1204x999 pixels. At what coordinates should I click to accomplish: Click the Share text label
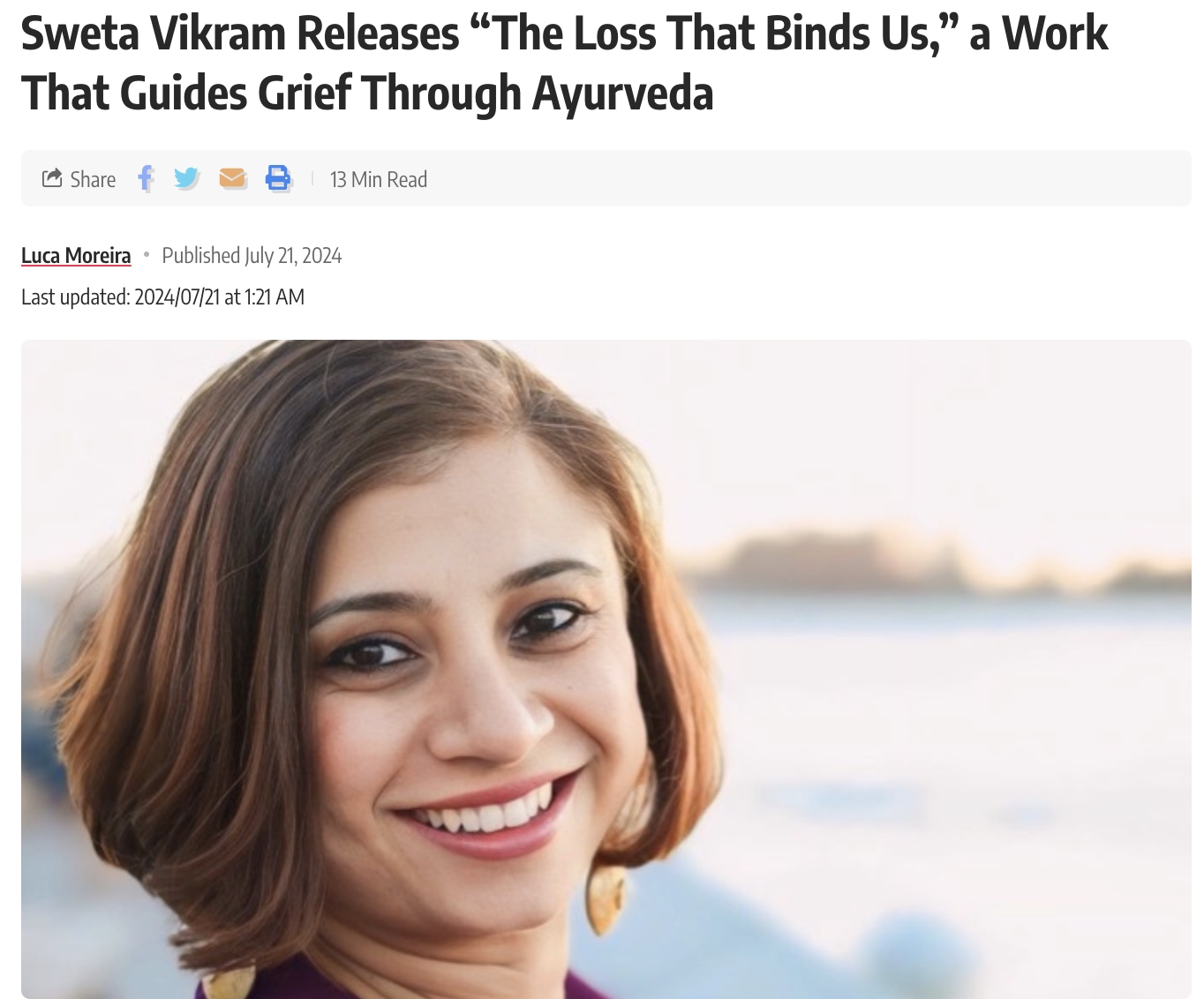tap(93, 179)
